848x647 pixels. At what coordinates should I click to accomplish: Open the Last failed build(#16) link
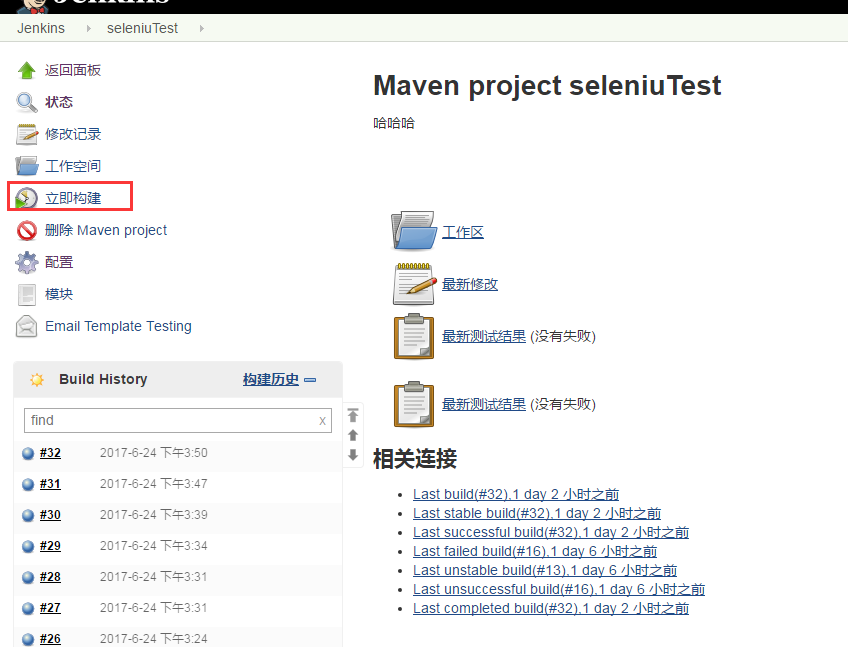(535, 551)
